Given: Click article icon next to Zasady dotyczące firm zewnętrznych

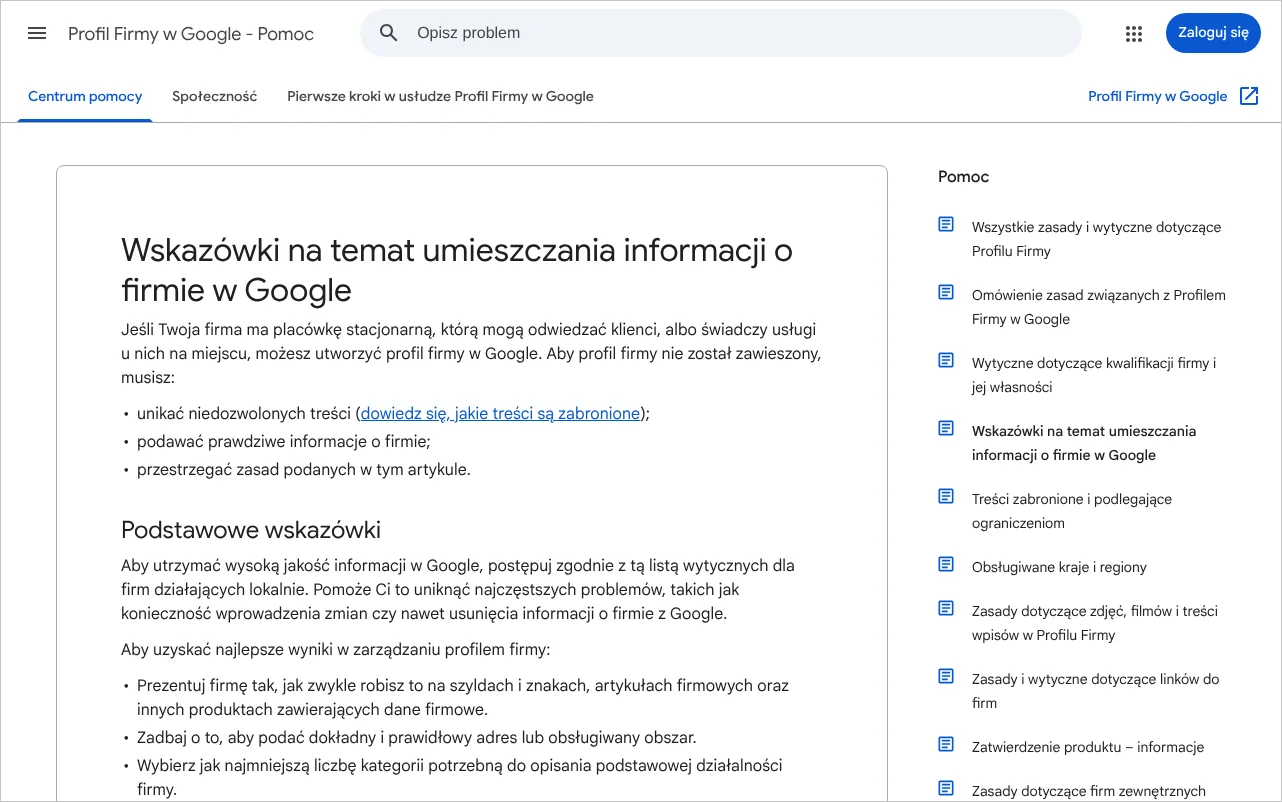Looking at the screenshot, I should click(x=946, y=788).
